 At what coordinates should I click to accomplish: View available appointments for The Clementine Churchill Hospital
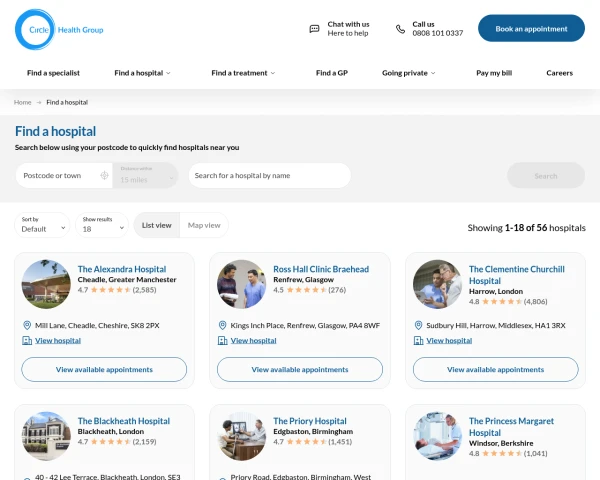(496, 369)
